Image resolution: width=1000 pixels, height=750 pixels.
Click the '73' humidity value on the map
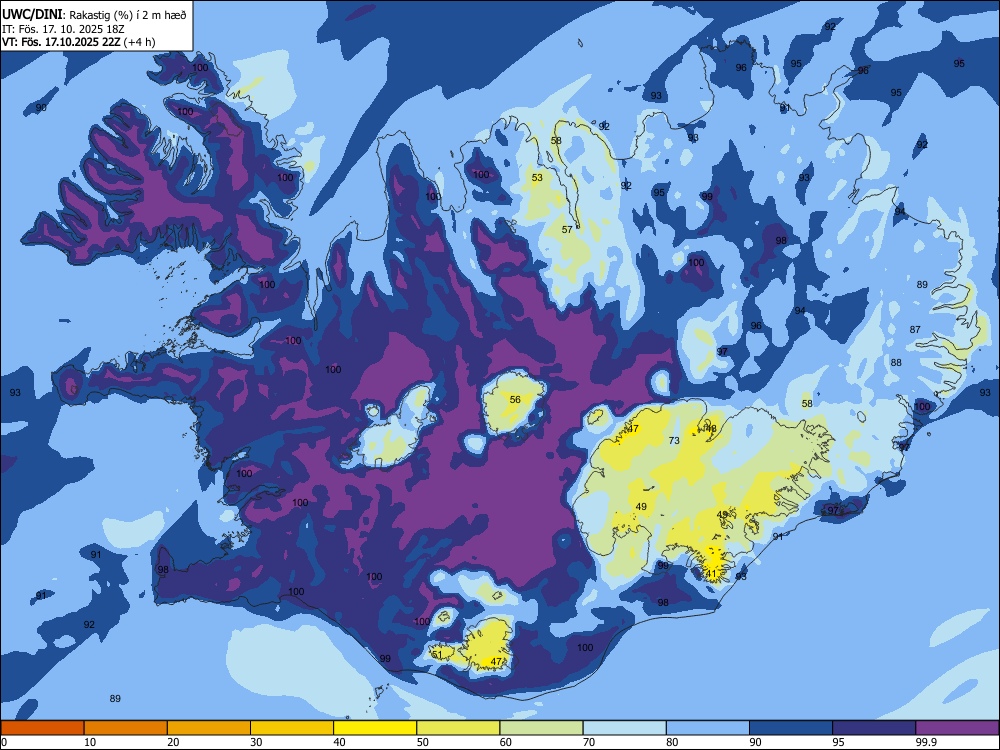(674, 441)
